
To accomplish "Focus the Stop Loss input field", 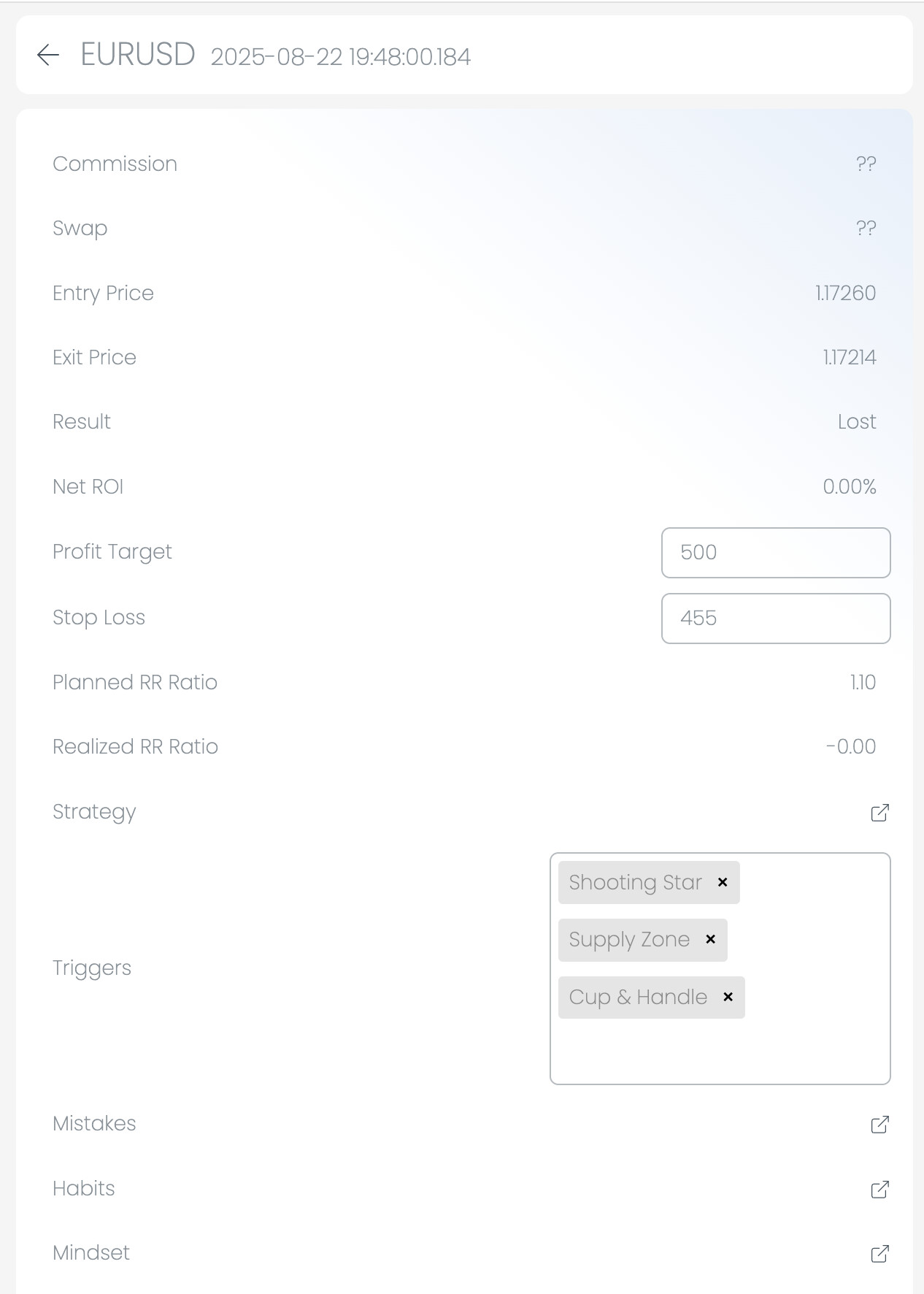I will pyautogui.click(x=775, y=619).
